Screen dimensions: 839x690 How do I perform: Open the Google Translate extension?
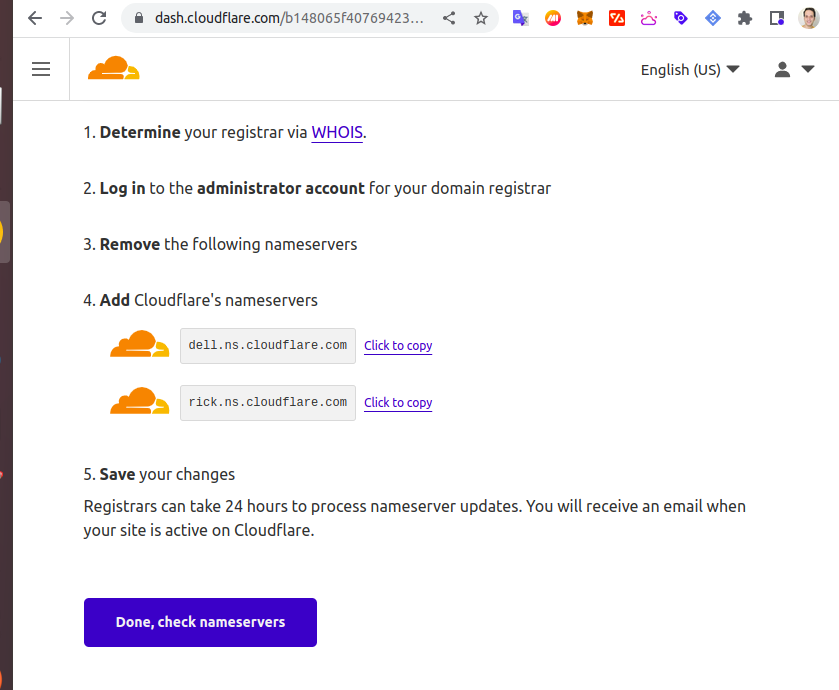[521, 18]
